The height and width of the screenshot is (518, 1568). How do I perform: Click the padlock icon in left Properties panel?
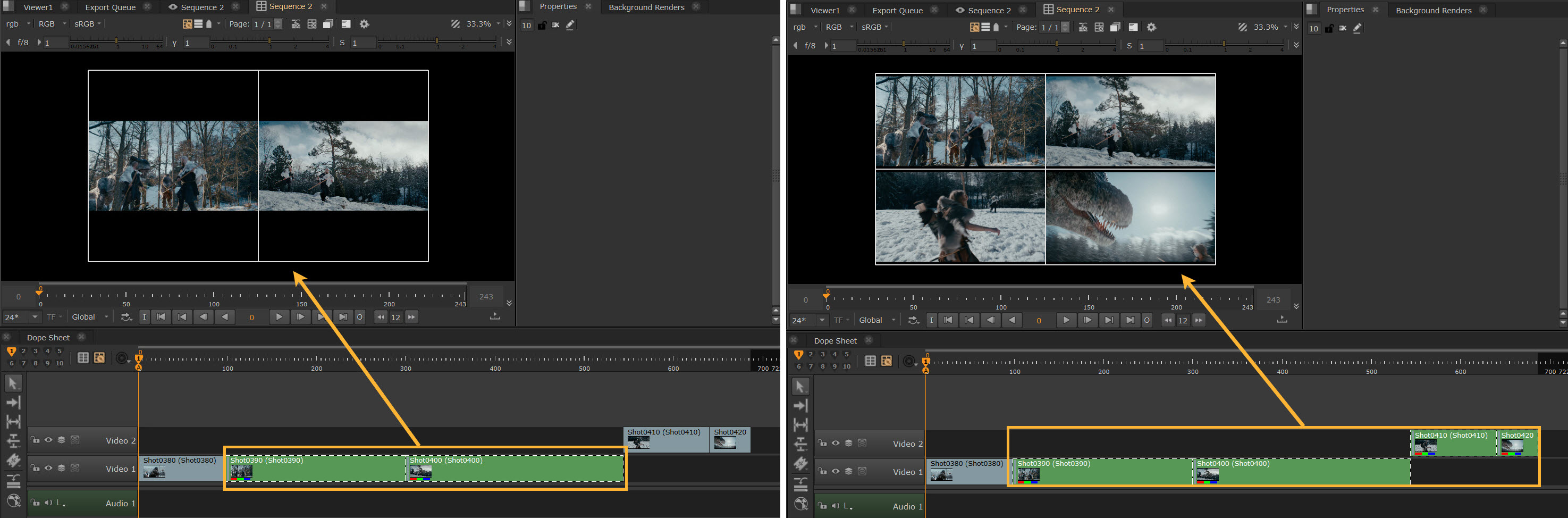click(x=542, y=25)
